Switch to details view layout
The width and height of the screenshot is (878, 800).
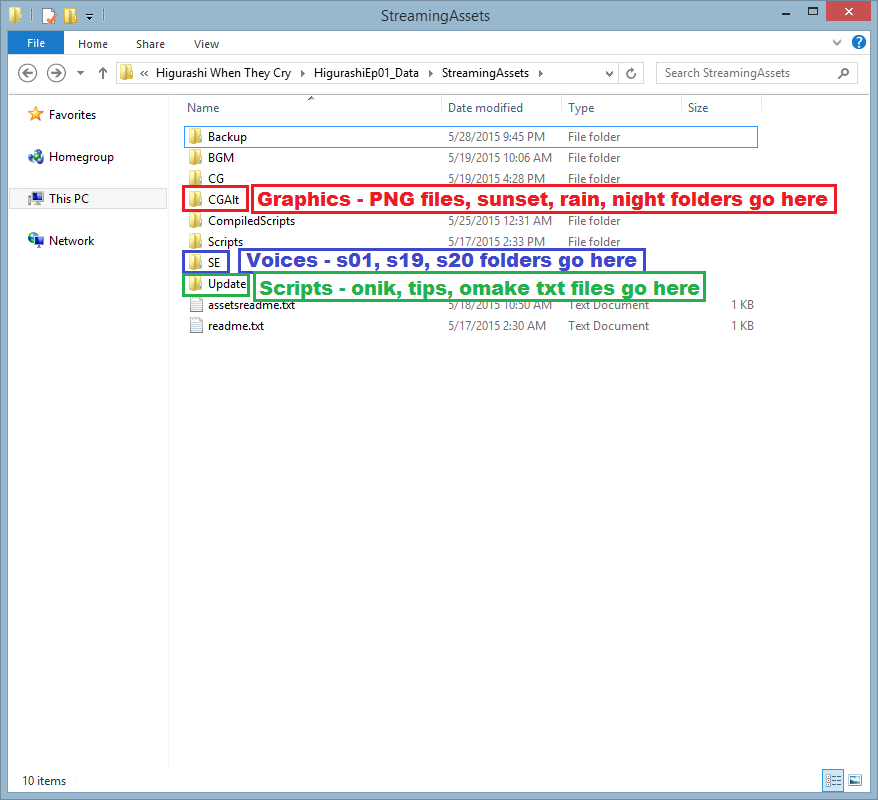(x=834, y=780)
